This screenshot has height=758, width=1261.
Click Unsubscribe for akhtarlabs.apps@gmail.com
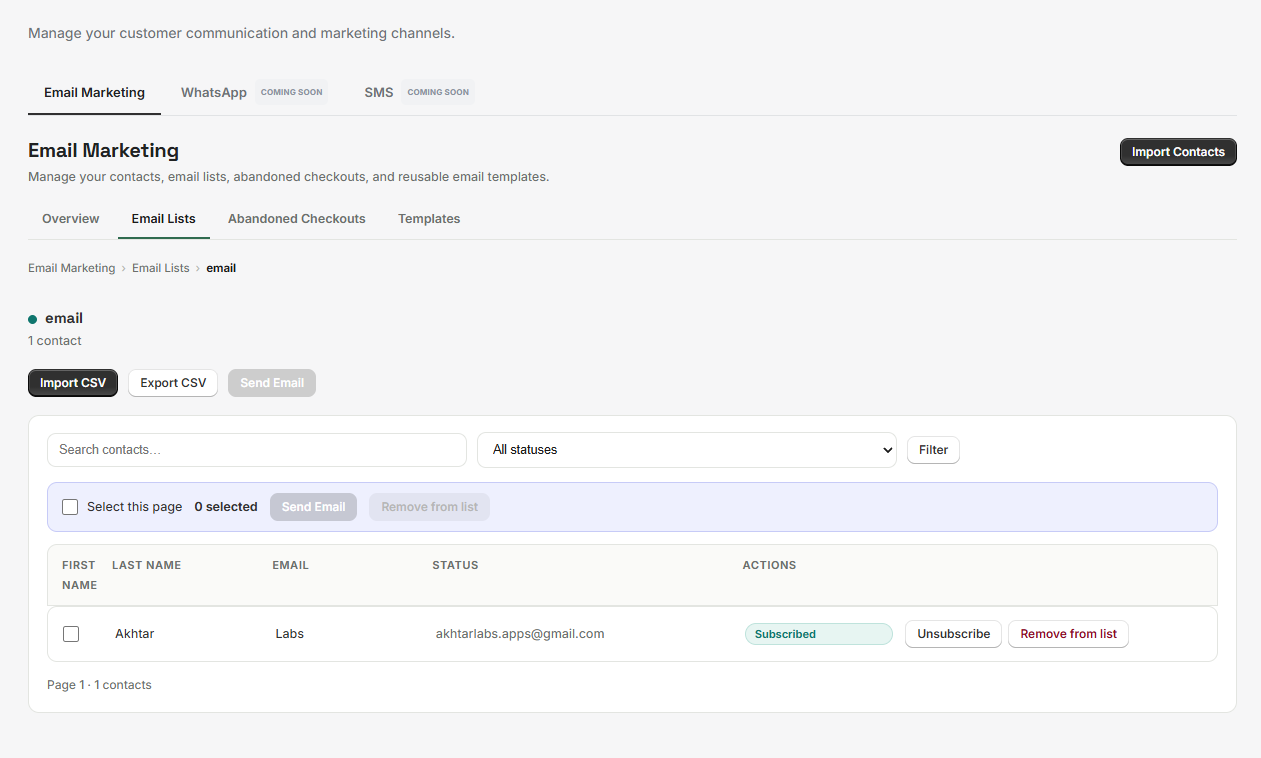(953, 634)
